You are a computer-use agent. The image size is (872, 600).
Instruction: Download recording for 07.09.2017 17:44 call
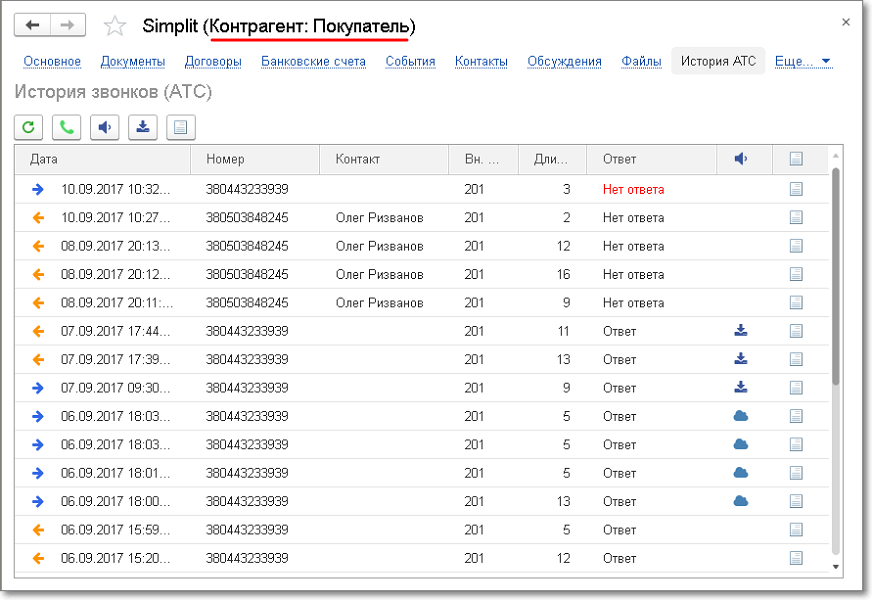[741, 331]
